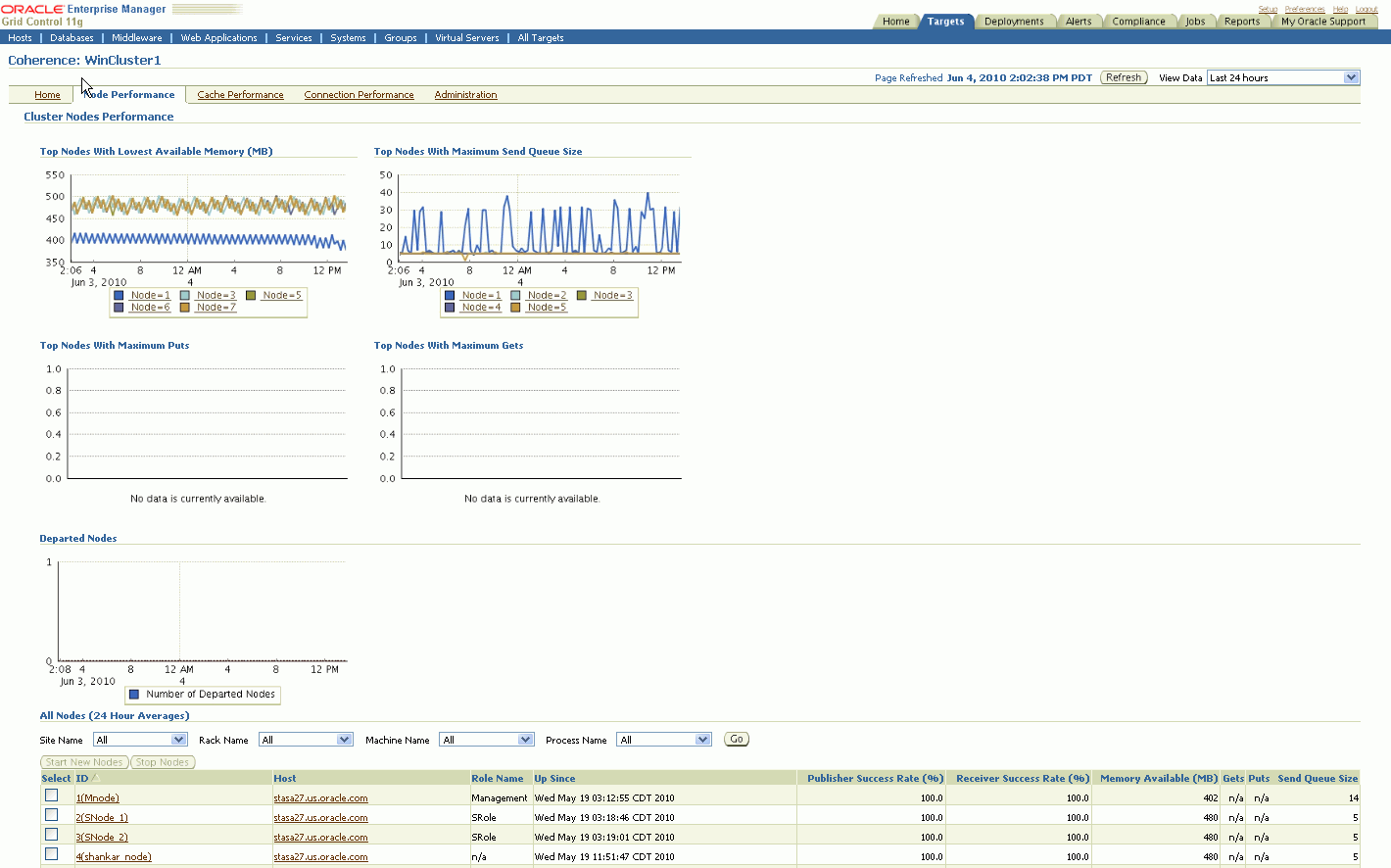Click the Start New Nodes button
Screen dimensions: 1391x868
coord(84,762)
